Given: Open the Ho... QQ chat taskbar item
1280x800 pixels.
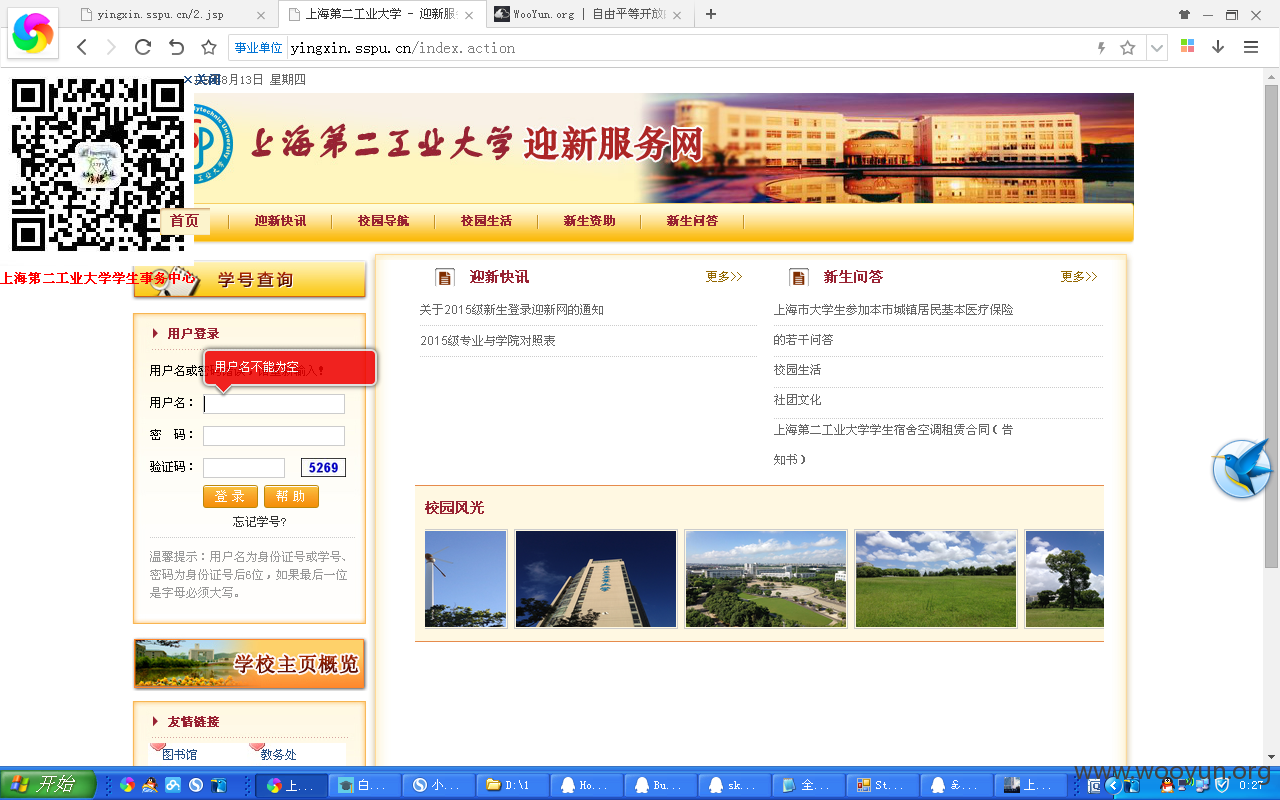Looking at the screenshot, I should [x=587, y=785].
